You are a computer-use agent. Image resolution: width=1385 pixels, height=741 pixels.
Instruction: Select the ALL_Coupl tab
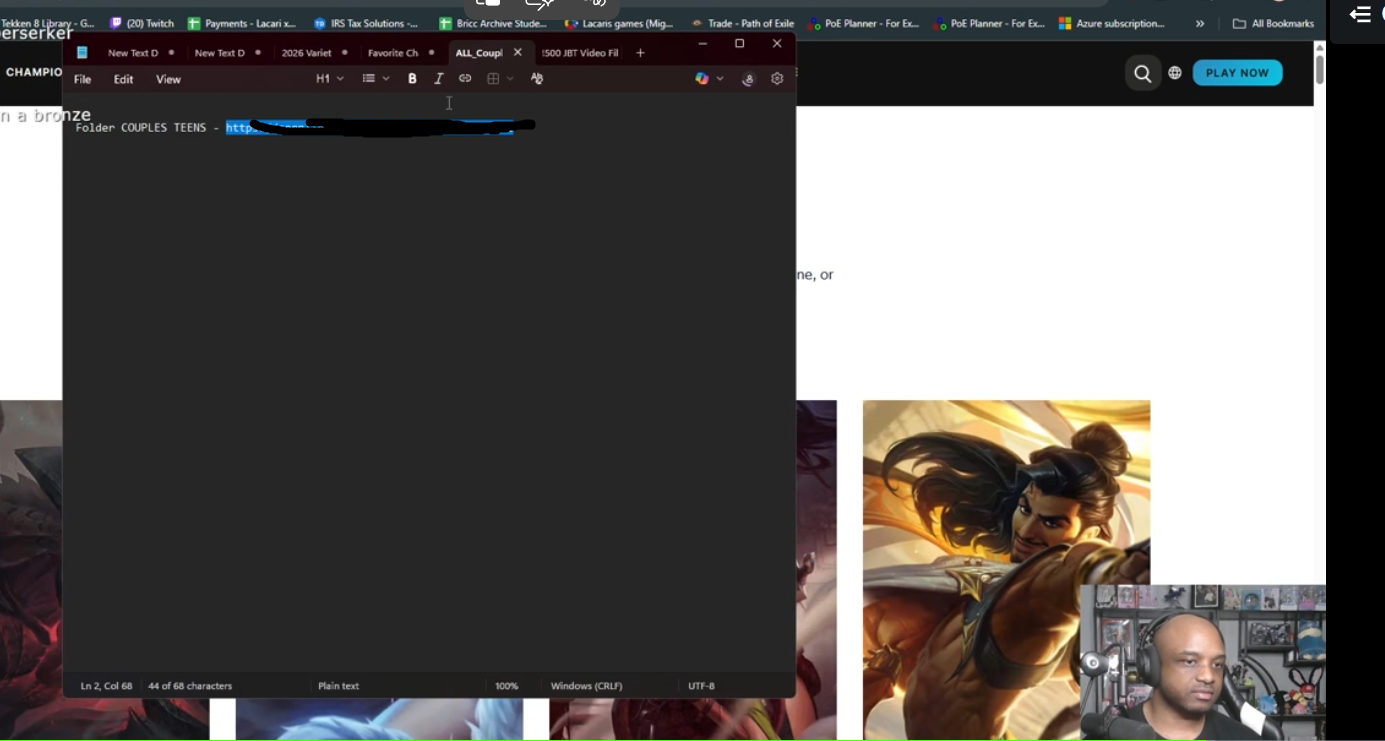(479, 53)
